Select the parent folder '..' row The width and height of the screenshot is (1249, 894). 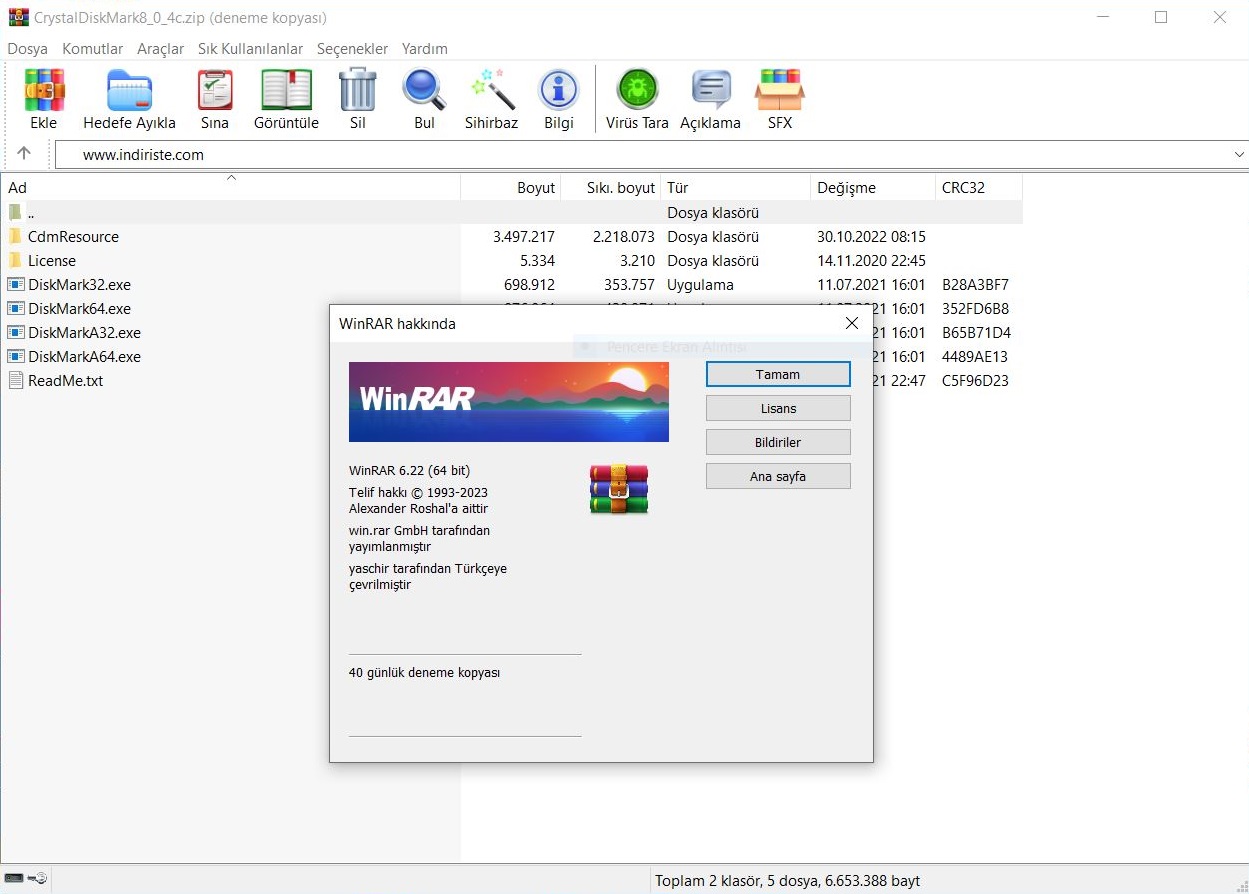[512, 213]
